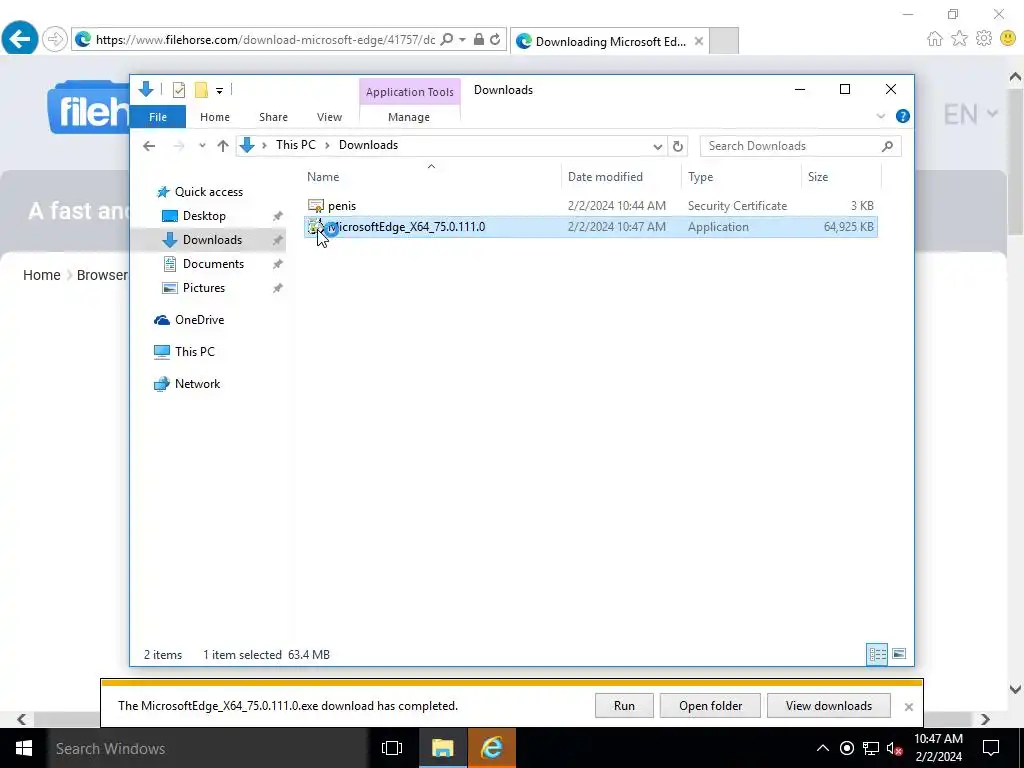Click the security lock icon in address bar
1024x768 pixels.
coord(479,40)
